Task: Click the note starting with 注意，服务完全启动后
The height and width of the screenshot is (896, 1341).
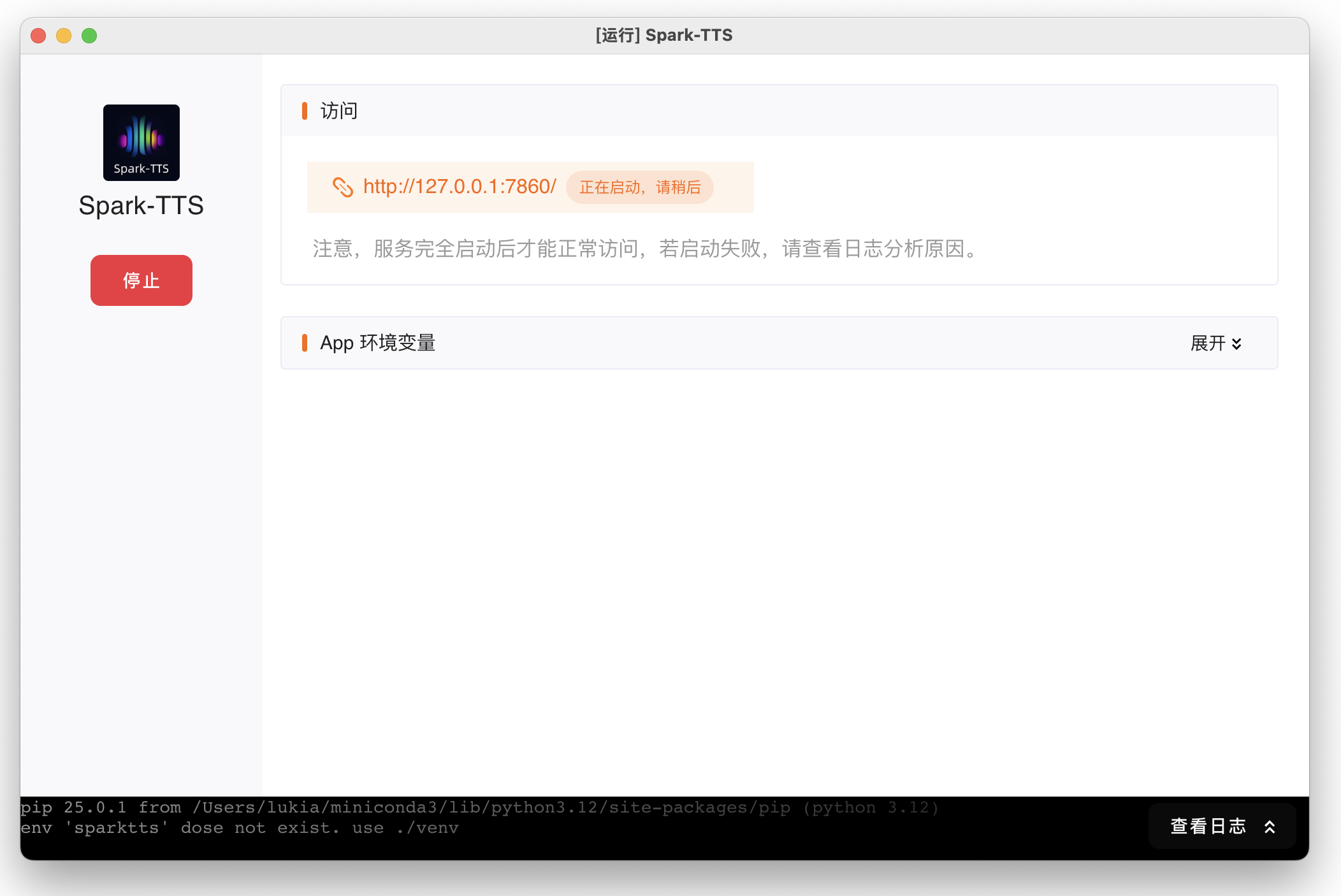Action: coord(645,249)
